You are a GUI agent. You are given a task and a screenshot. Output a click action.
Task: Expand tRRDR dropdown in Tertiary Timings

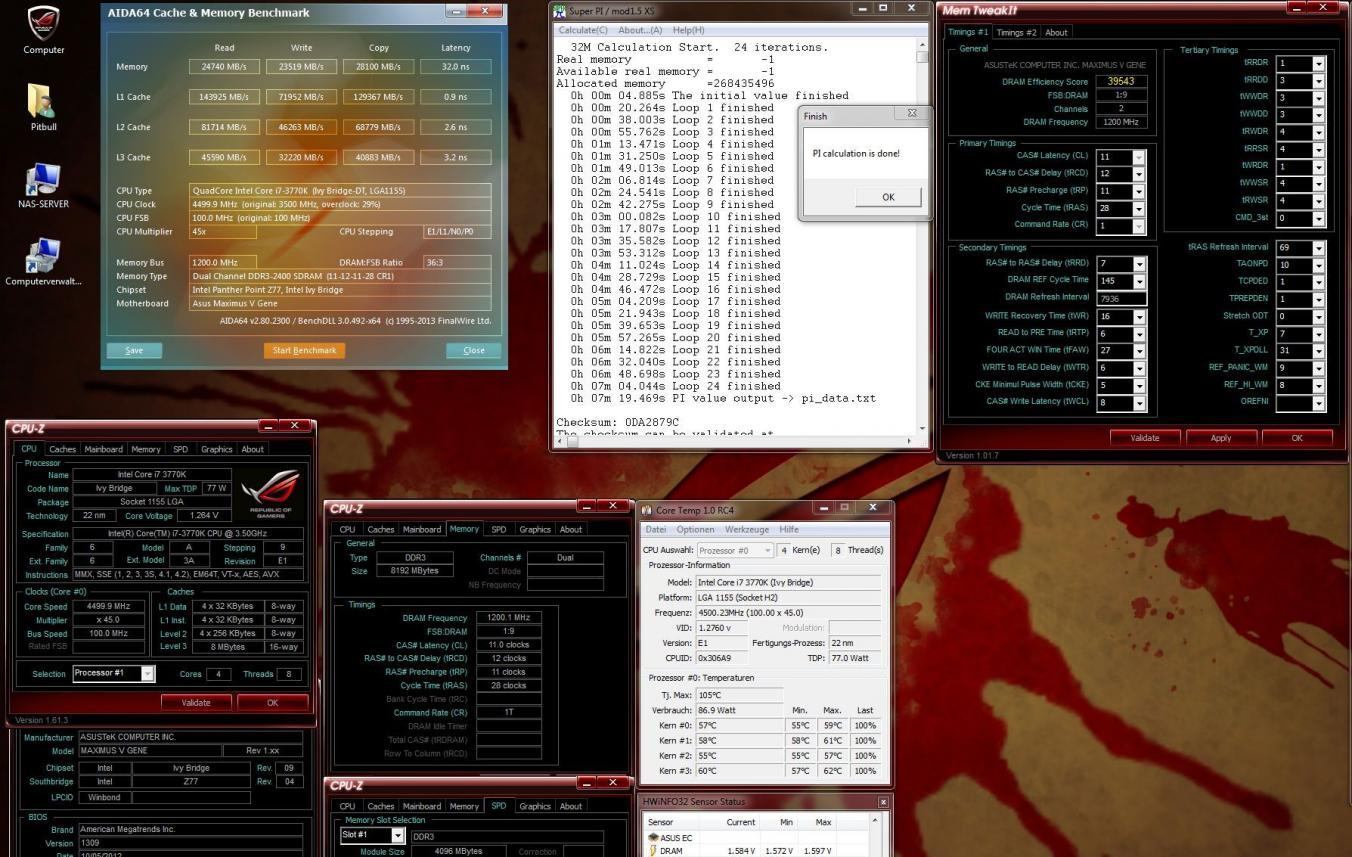click(1319, 63)
